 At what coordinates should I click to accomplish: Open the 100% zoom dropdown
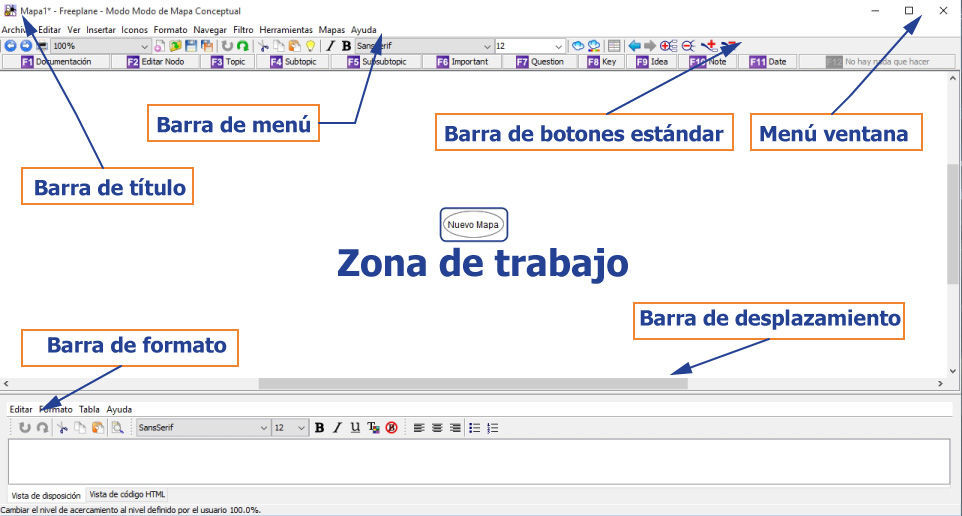click(x=144, y=46)
